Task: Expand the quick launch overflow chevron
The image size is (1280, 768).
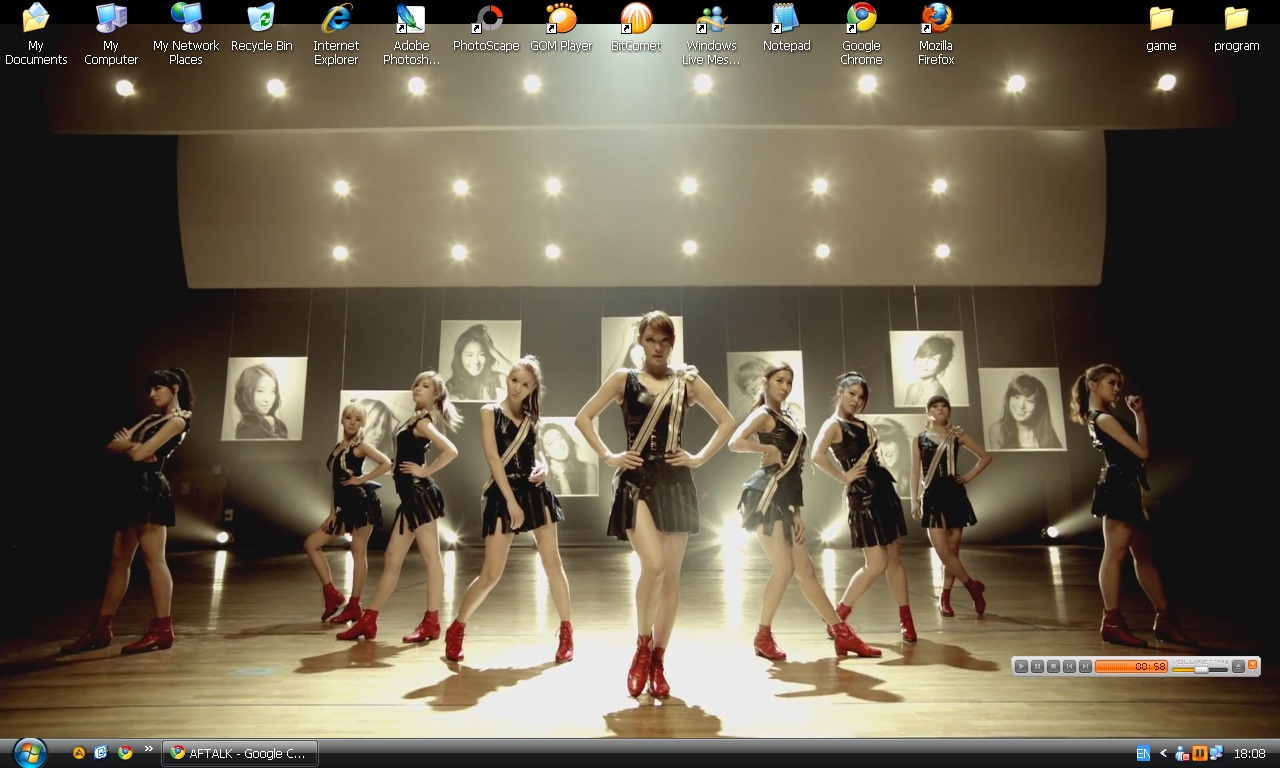Action: click(x=149, y=748)
